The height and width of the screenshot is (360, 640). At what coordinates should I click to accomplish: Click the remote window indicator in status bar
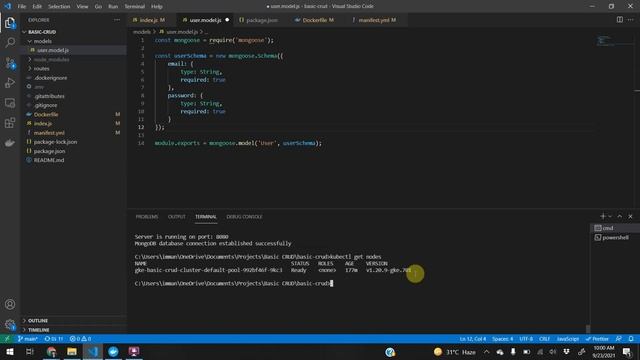tap(7, 339)
